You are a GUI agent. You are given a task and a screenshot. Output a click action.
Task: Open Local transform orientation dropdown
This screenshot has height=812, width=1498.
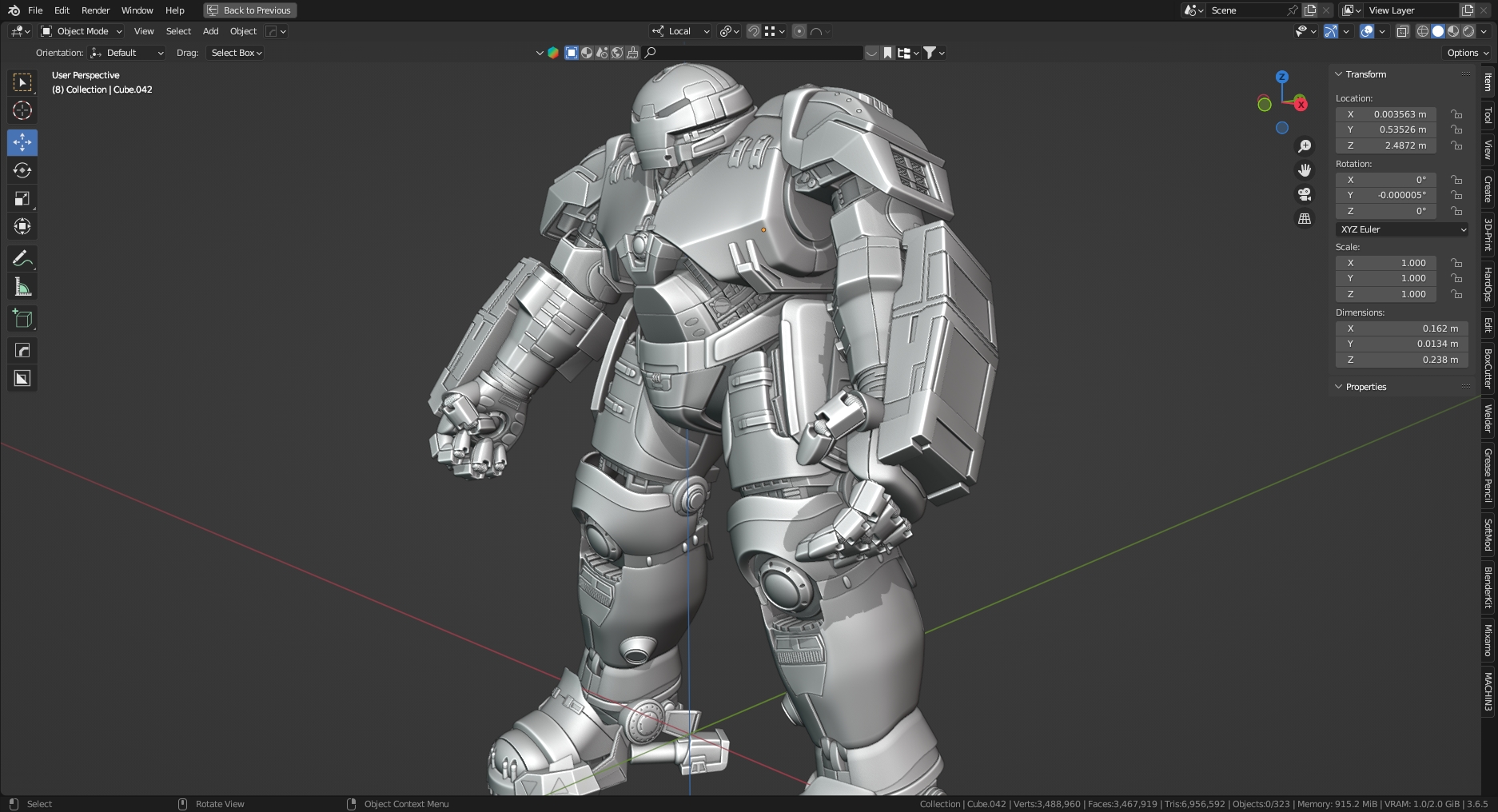tap(680, 31)
